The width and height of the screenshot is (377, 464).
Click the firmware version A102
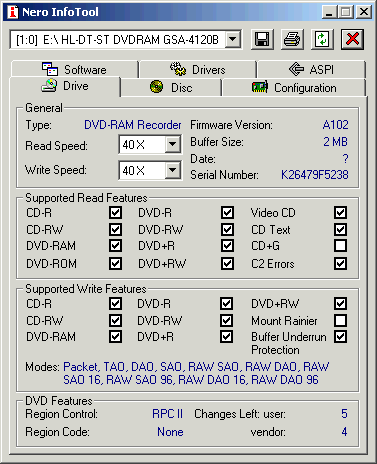(x=335, y=125)
